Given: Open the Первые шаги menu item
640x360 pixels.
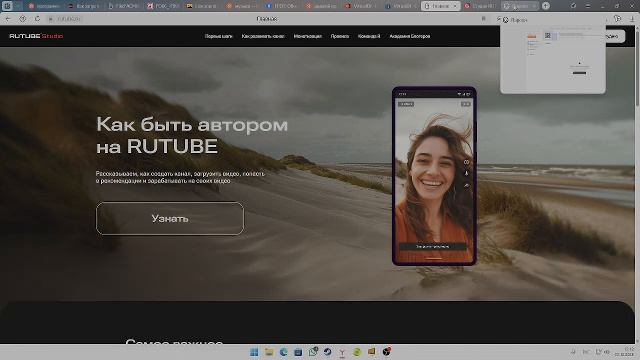Looking at the screenshot, I should click(x=218, y=36).
